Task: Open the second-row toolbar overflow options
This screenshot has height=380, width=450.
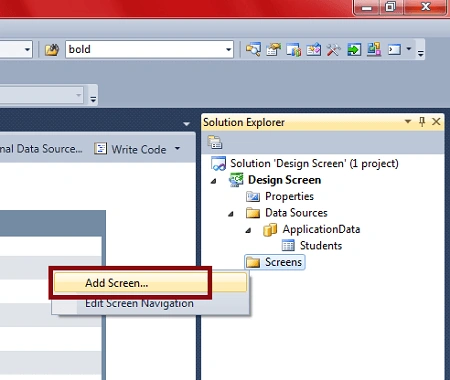Action: click(93, 99)
